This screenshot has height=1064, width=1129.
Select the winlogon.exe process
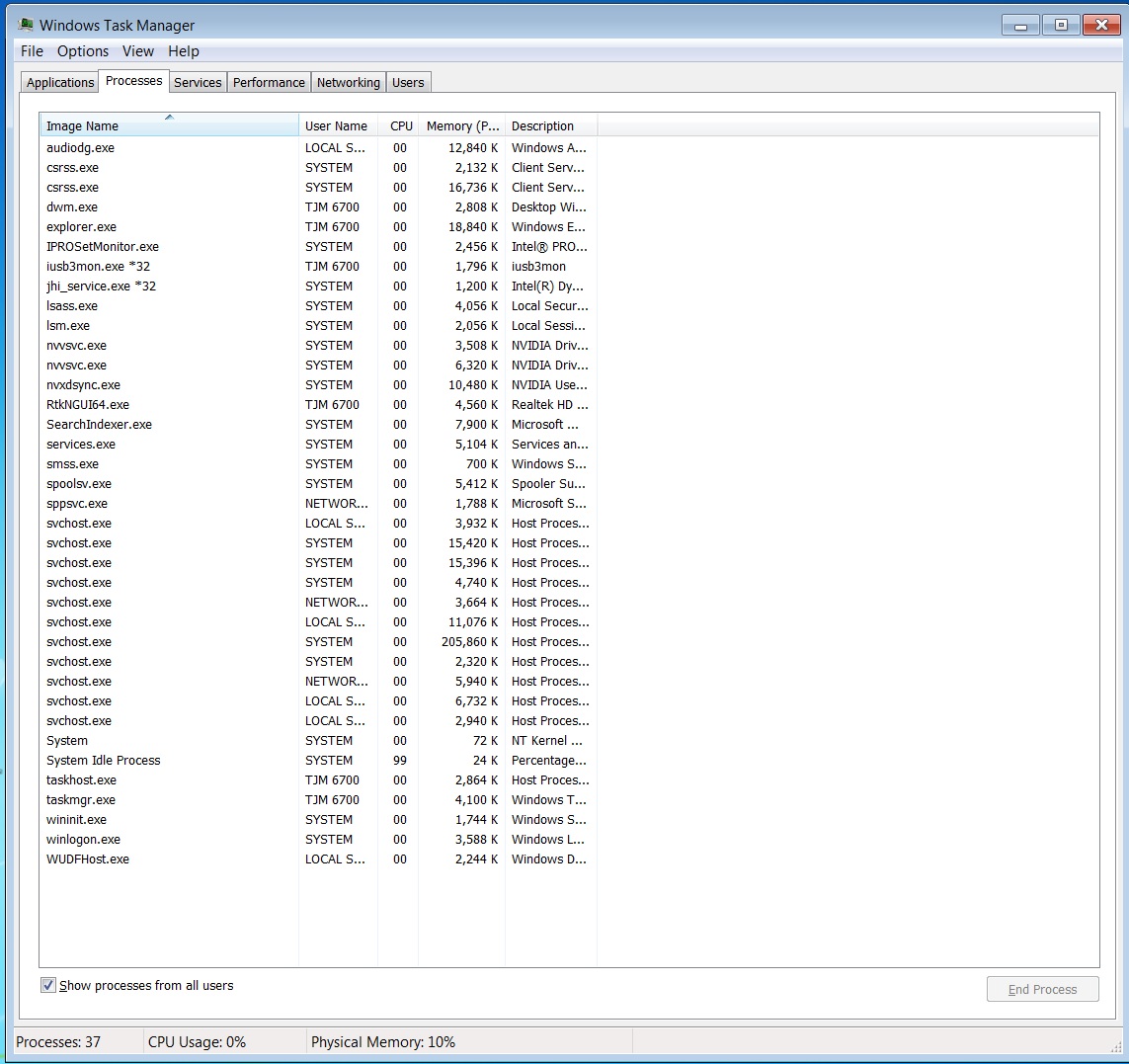tap(318, 840)
